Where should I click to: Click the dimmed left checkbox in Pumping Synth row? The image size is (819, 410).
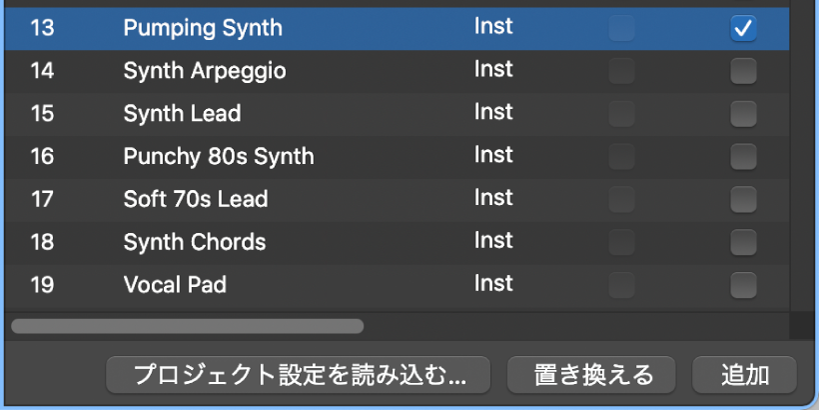coord(622,29)
